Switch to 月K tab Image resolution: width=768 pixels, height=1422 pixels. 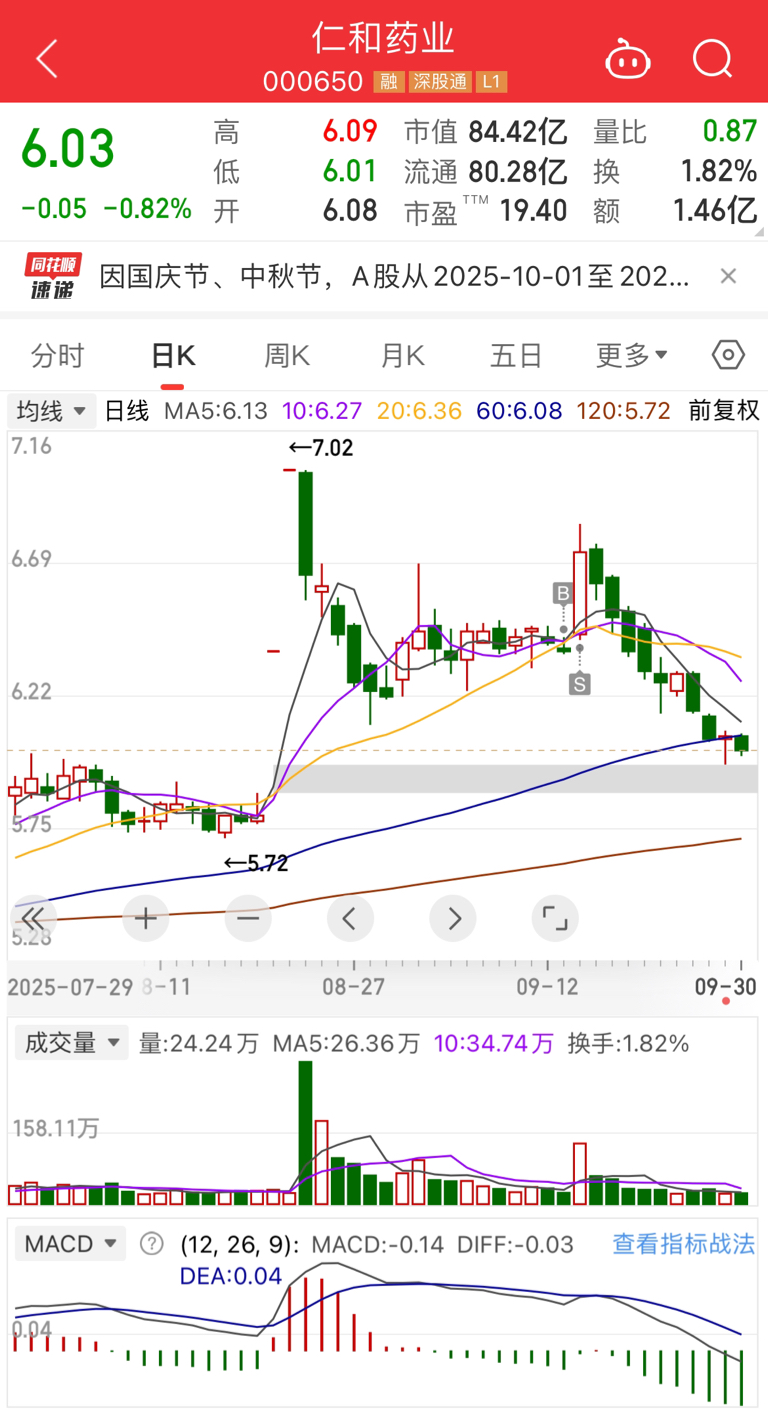[x=402, y=355]
